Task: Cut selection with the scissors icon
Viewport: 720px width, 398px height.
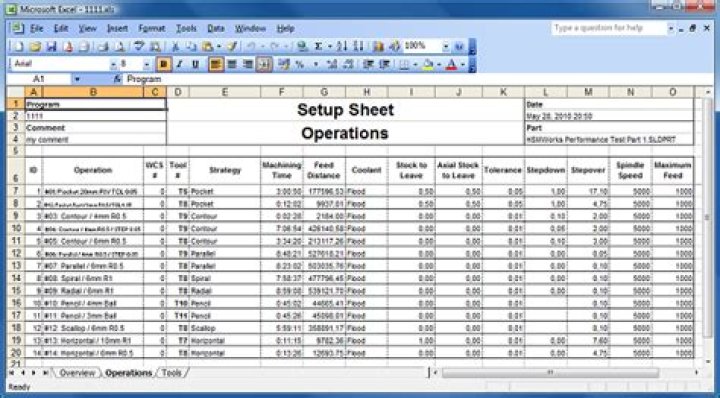Action: pyautogui.click(x=175, y=46)
